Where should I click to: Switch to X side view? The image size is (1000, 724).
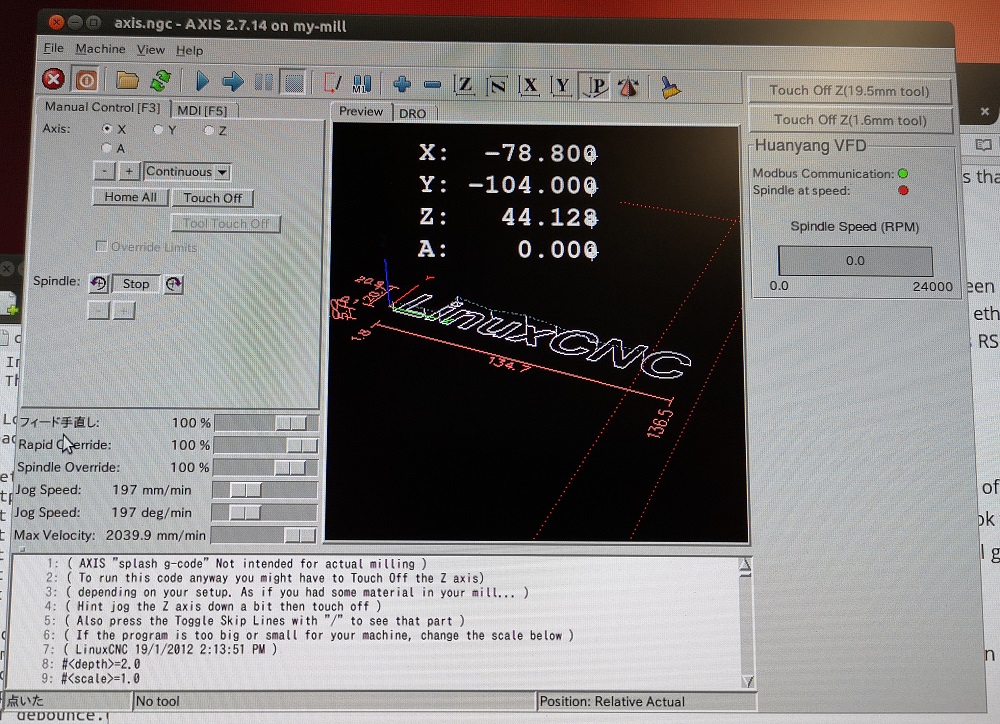pyautogui.click(x=529, y=85)
